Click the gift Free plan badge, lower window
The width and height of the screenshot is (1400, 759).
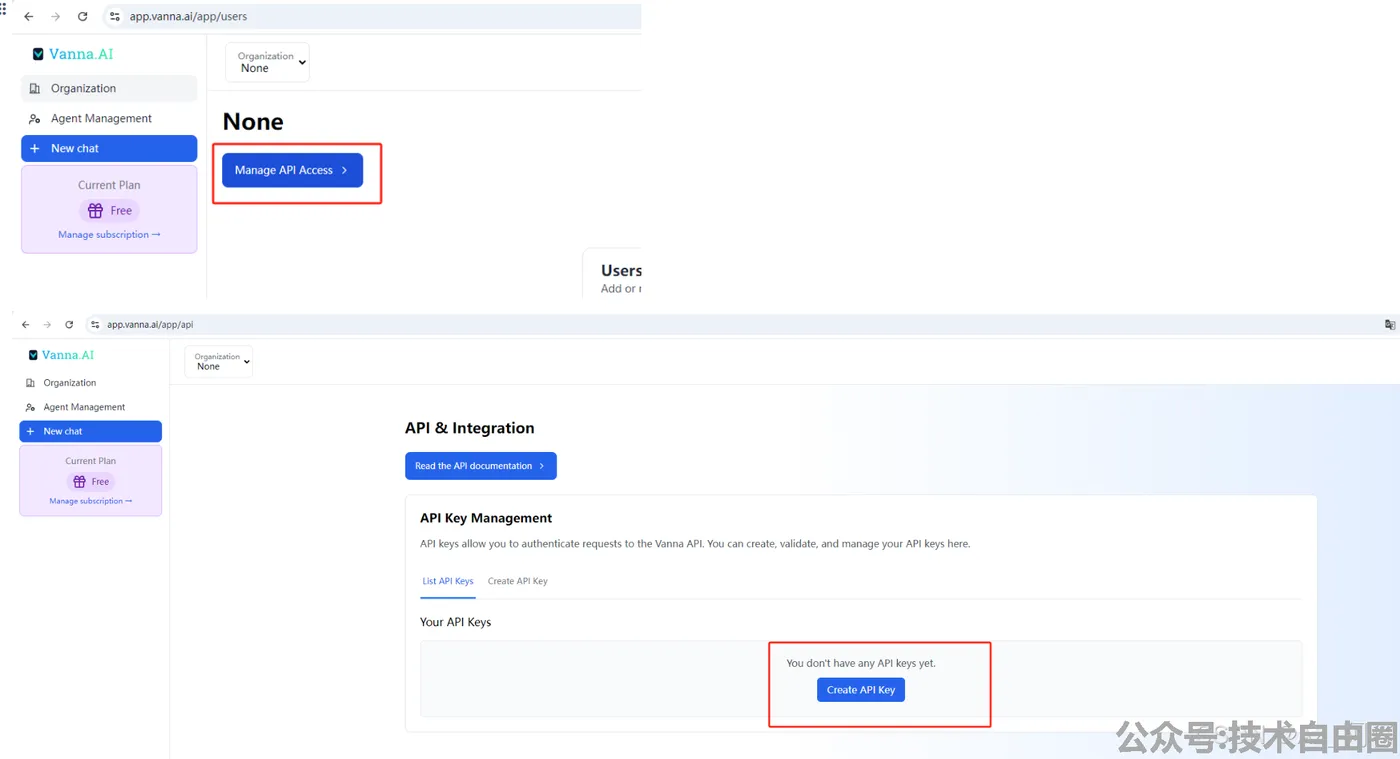91,481
